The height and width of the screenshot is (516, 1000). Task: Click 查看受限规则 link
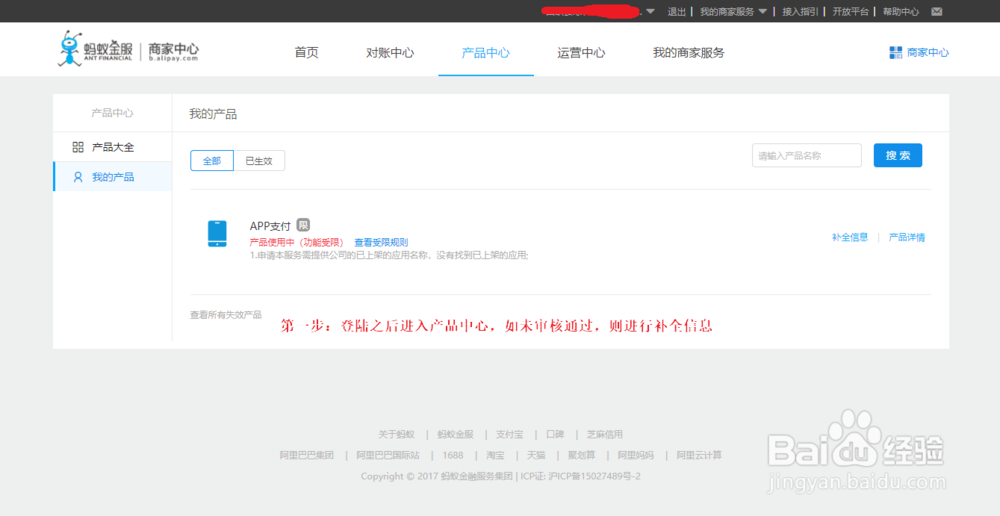click(x=381, y=242)
